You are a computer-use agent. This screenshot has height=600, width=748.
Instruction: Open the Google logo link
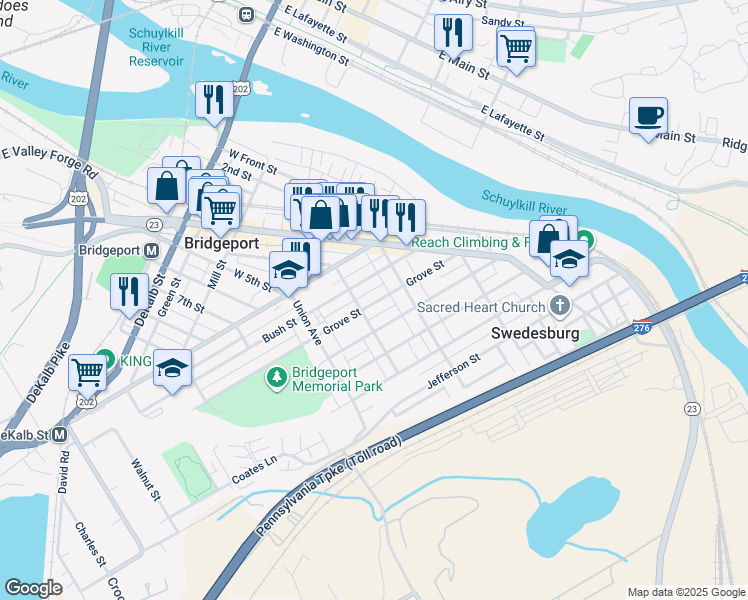(x=33, y=589)
